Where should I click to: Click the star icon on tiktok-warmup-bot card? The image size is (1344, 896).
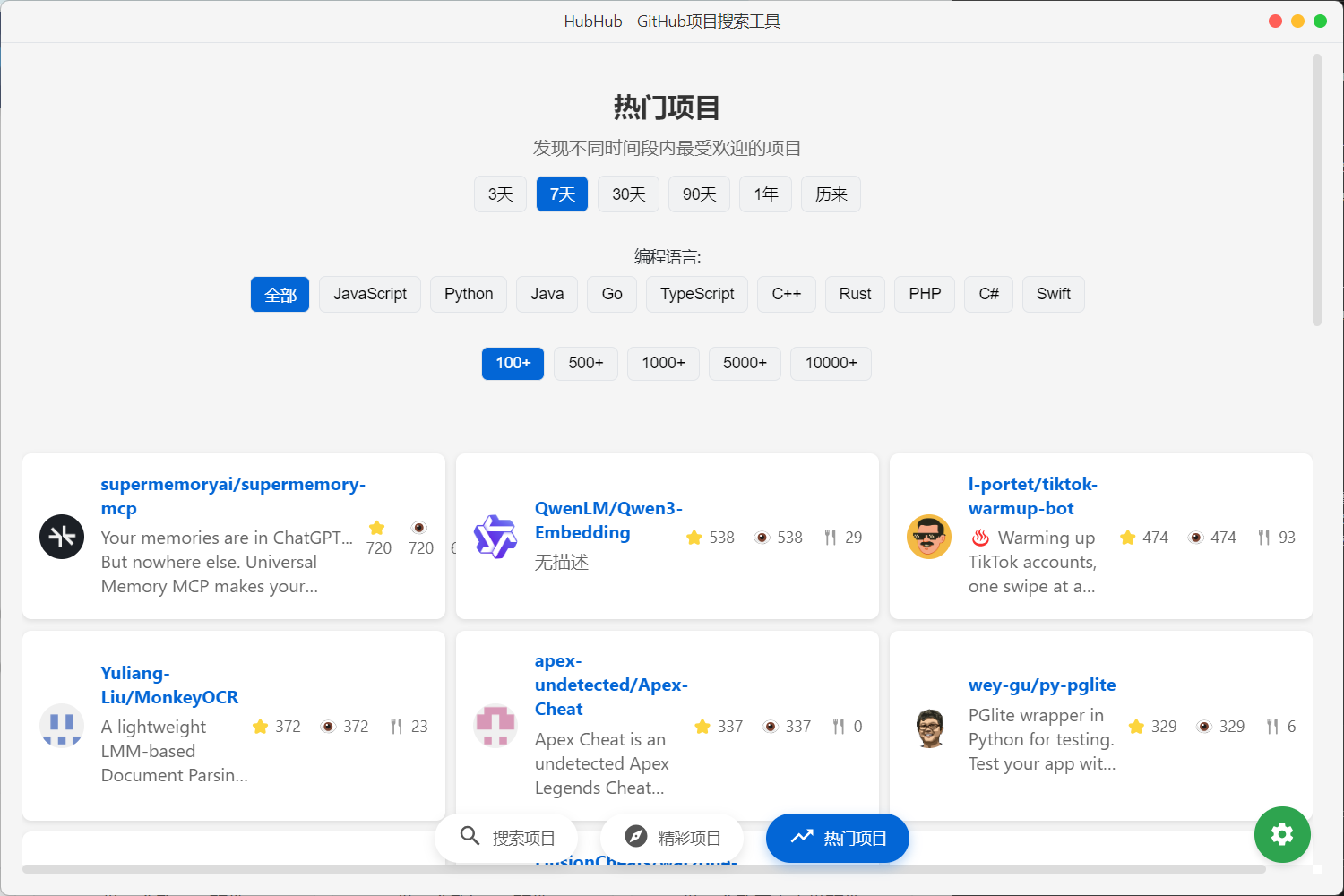(1127, 538)
